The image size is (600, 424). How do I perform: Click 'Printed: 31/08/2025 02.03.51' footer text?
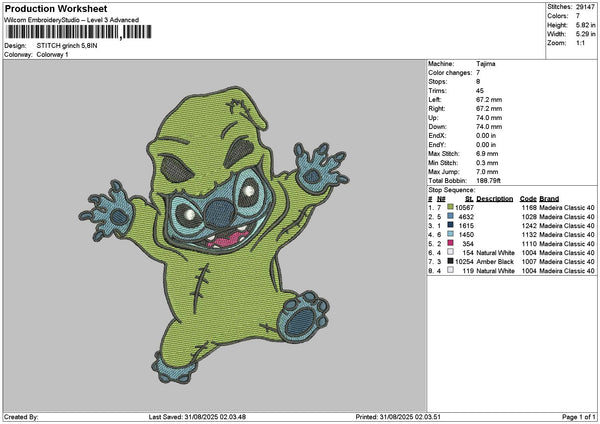coord(398,417)
